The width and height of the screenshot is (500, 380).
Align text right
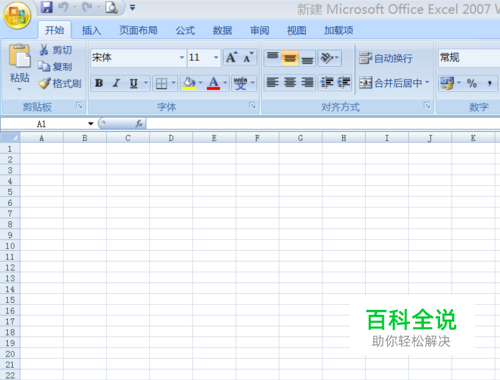coord(307,82)
